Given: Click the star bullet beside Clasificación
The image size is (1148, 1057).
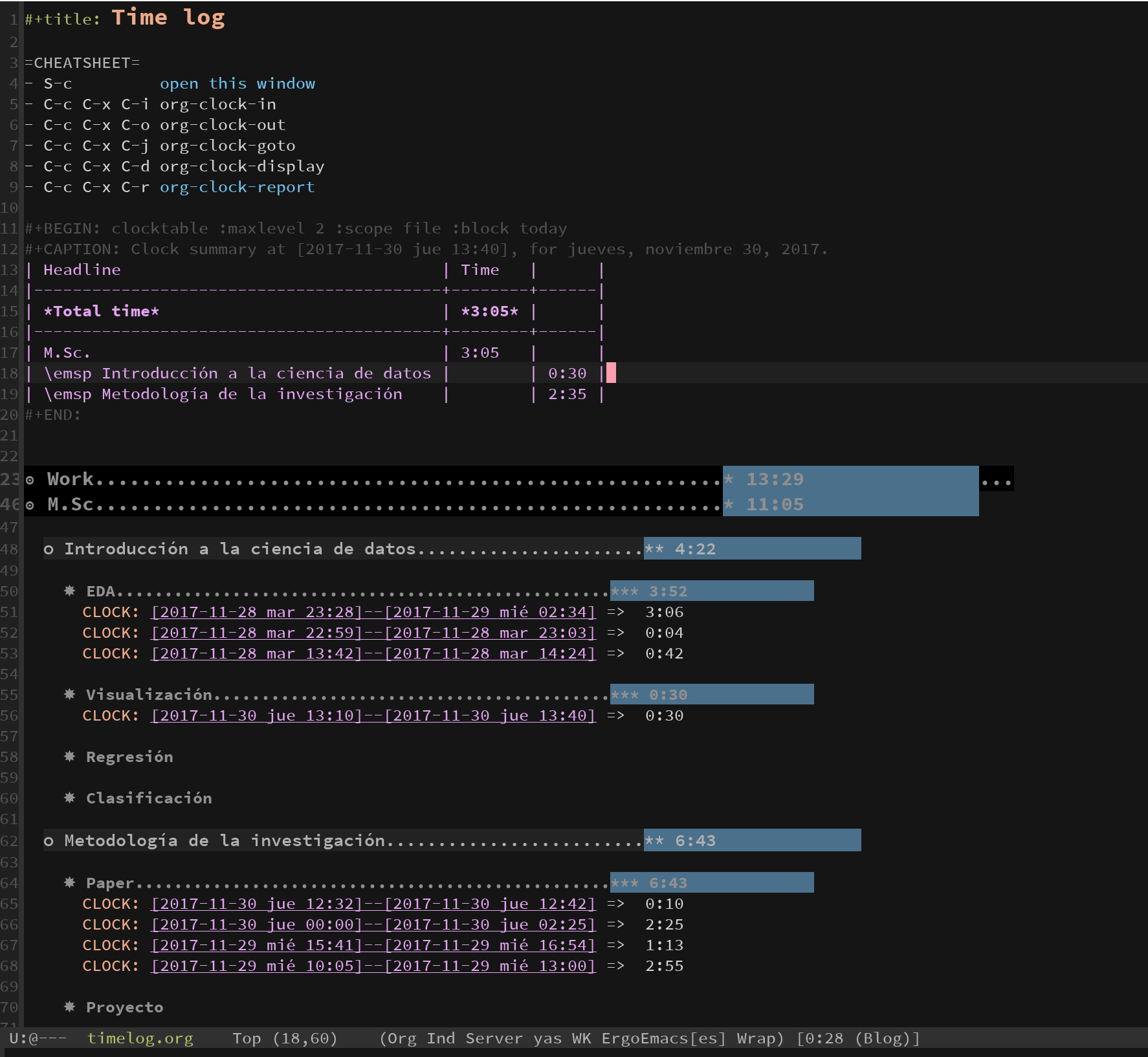Looking at the screenshot, I should [x=70, y=798].
